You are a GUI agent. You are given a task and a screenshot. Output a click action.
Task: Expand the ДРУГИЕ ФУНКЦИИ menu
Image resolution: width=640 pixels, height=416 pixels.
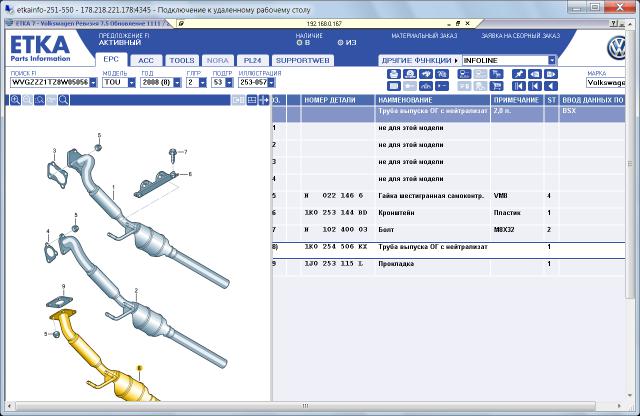(x=420, y=60)
